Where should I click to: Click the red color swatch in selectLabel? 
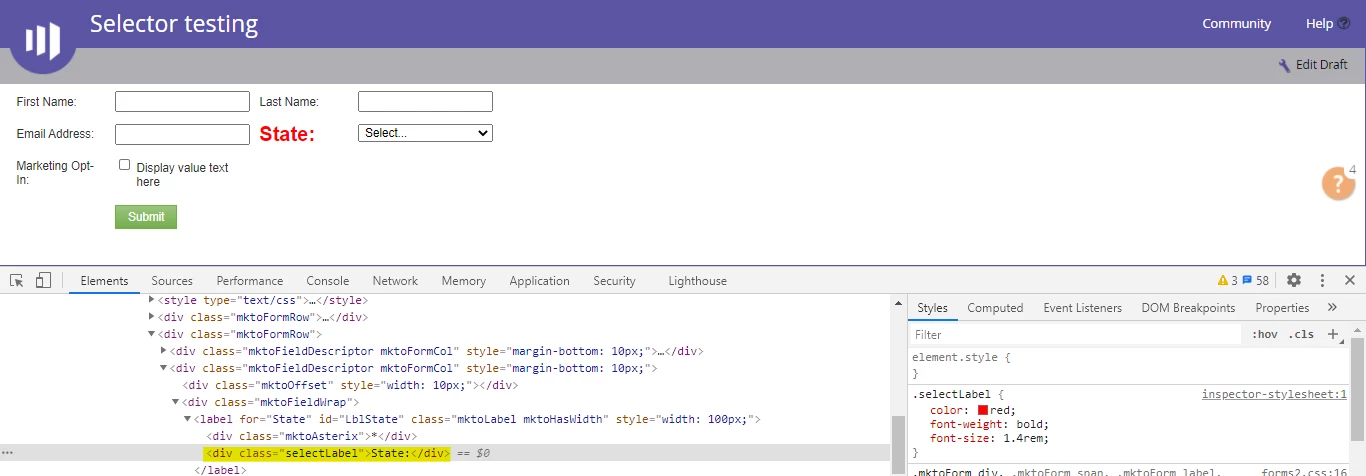click(983, 410)
